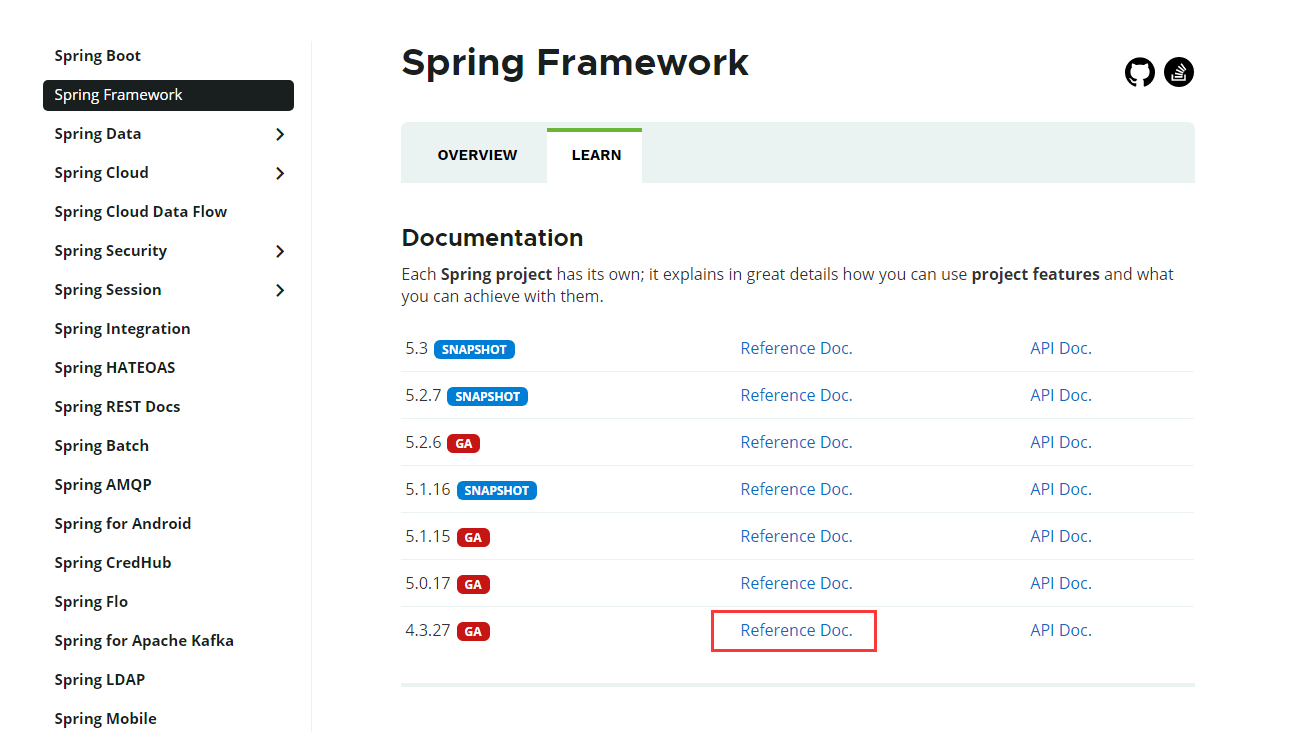Open API Doc. for version 4.3.27
Image resolution: width=1309 pixels, height=732 pixels.
click(x=1061, y=631)
